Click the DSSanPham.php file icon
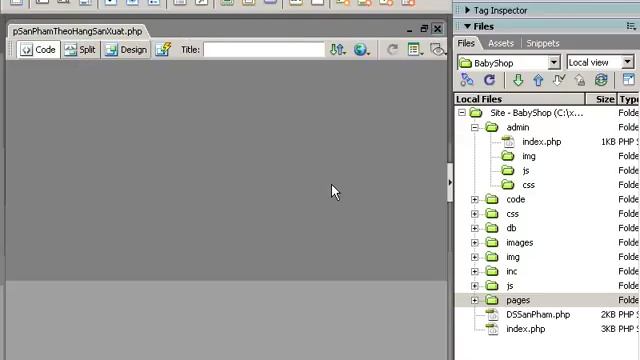This screenshot has width=640, height=360. tap(492, 315)
